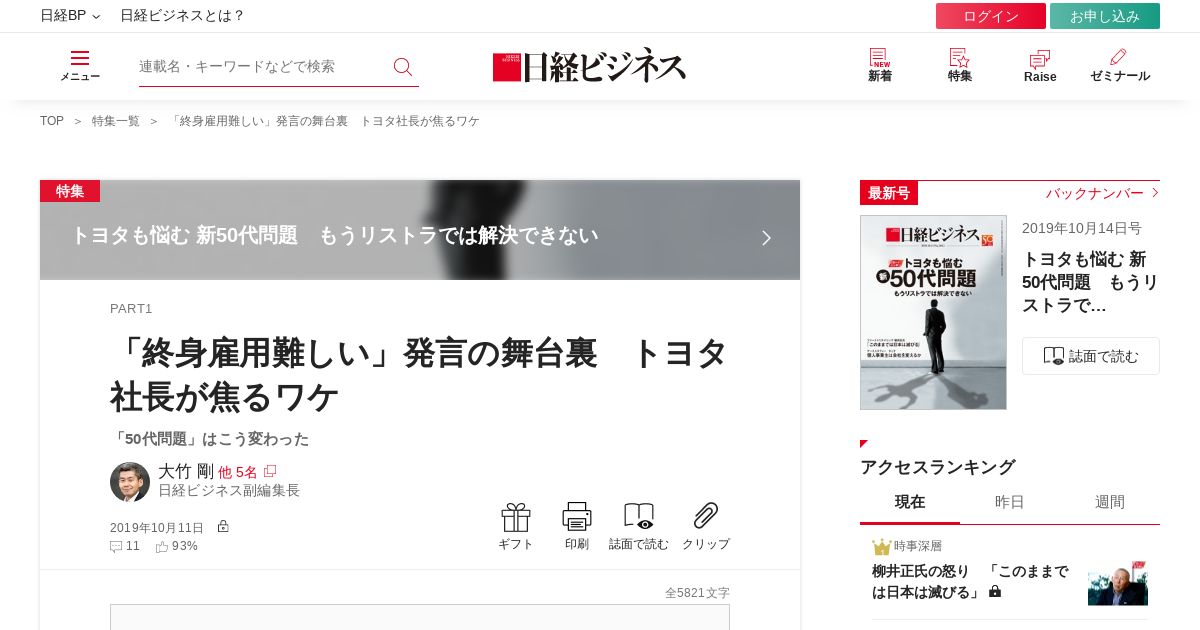Switch to the 現在 ranking tab

(910, 502)
